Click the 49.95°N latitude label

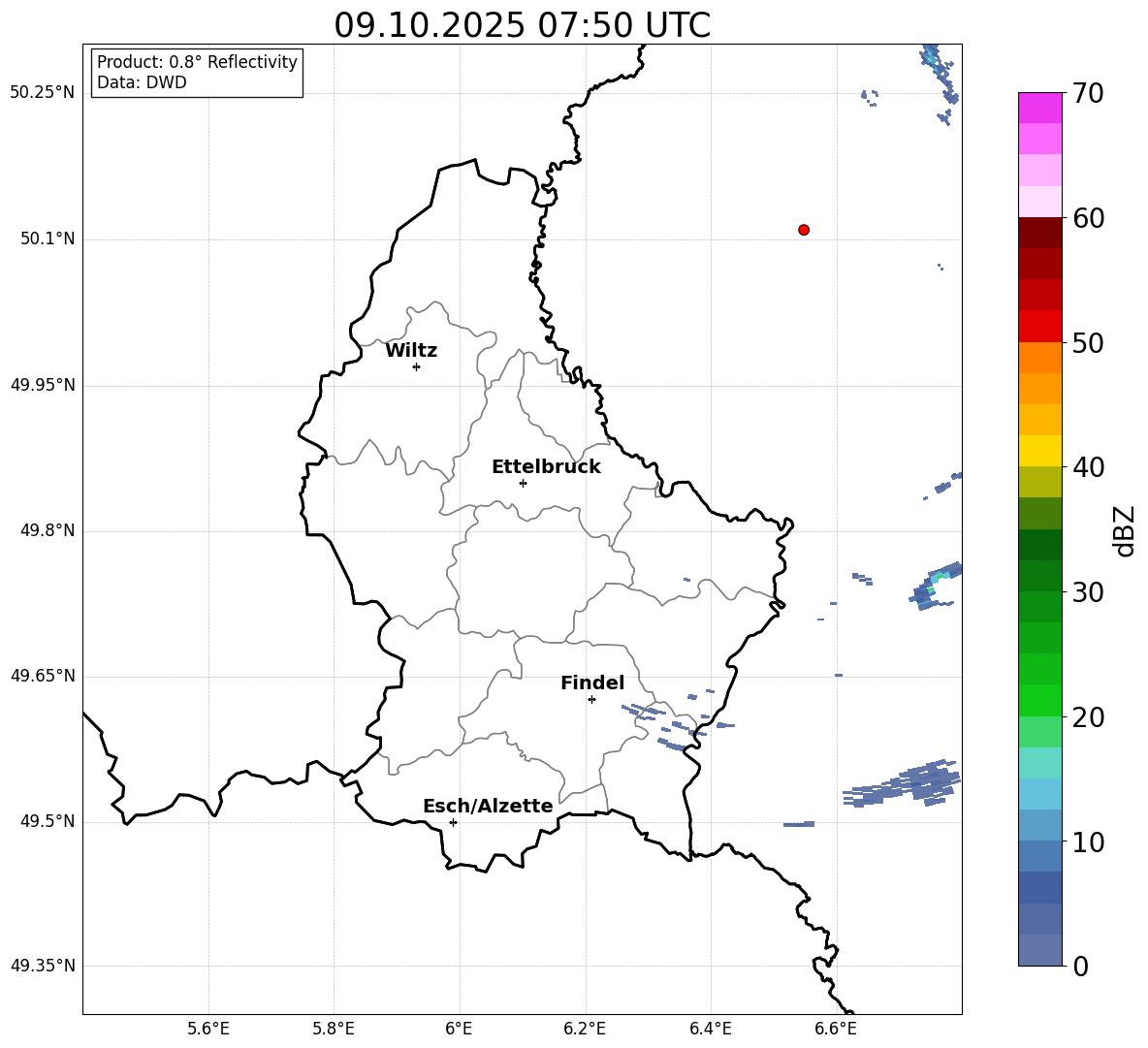[43, 385]
